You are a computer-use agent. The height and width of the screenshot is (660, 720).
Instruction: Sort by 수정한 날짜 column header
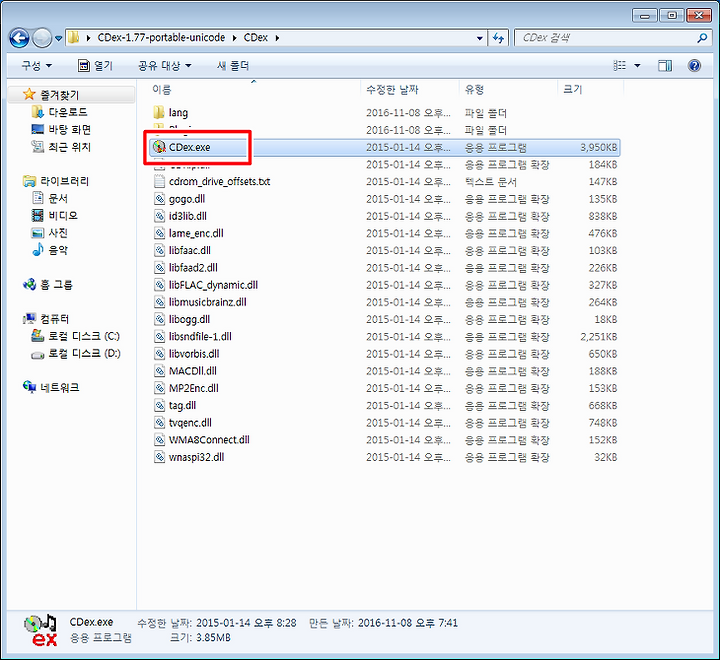pyautogui.click(x=392, y=90)
